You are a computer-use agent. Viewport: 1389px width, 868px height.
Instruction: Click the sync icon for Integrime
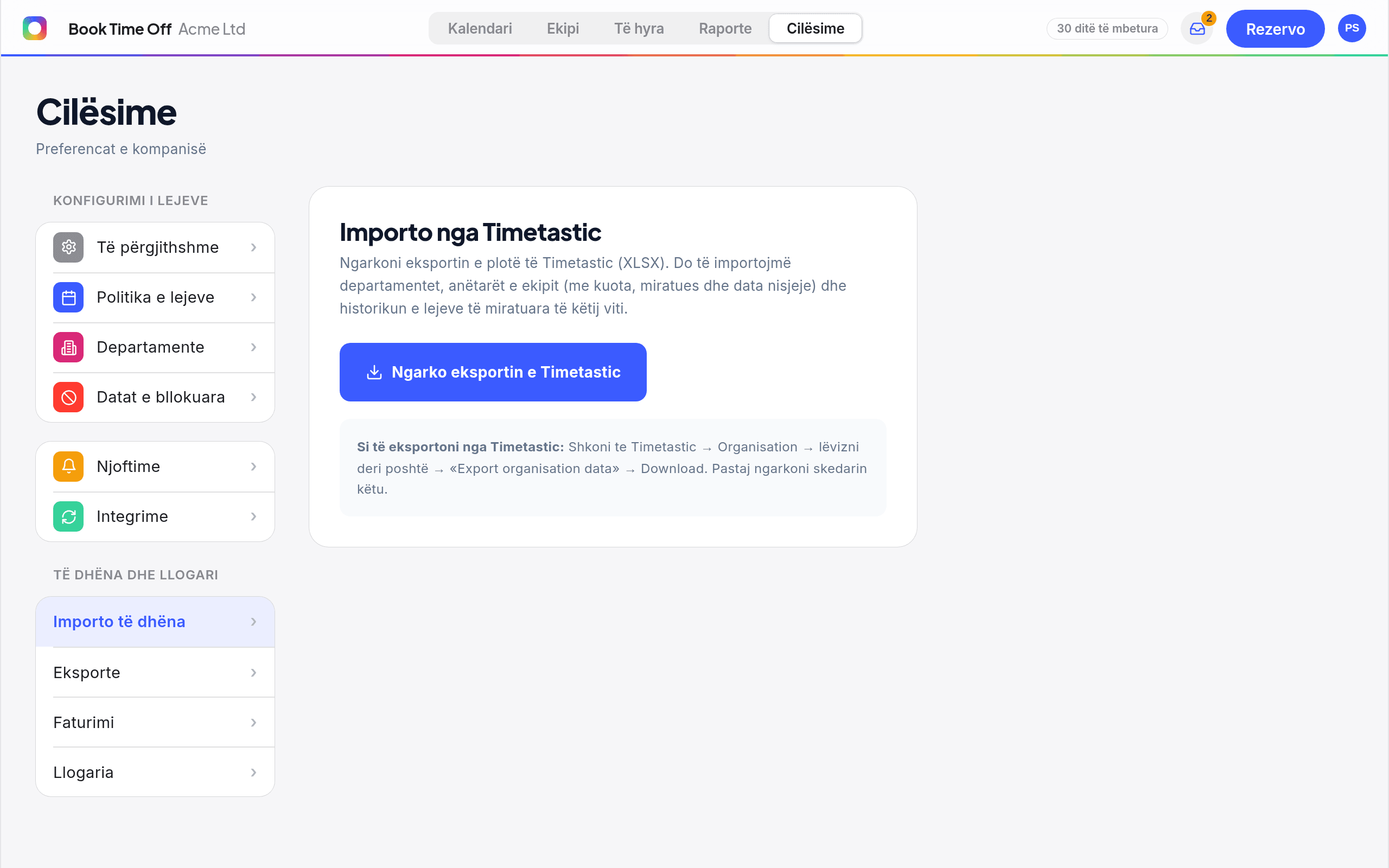(68, 516)
